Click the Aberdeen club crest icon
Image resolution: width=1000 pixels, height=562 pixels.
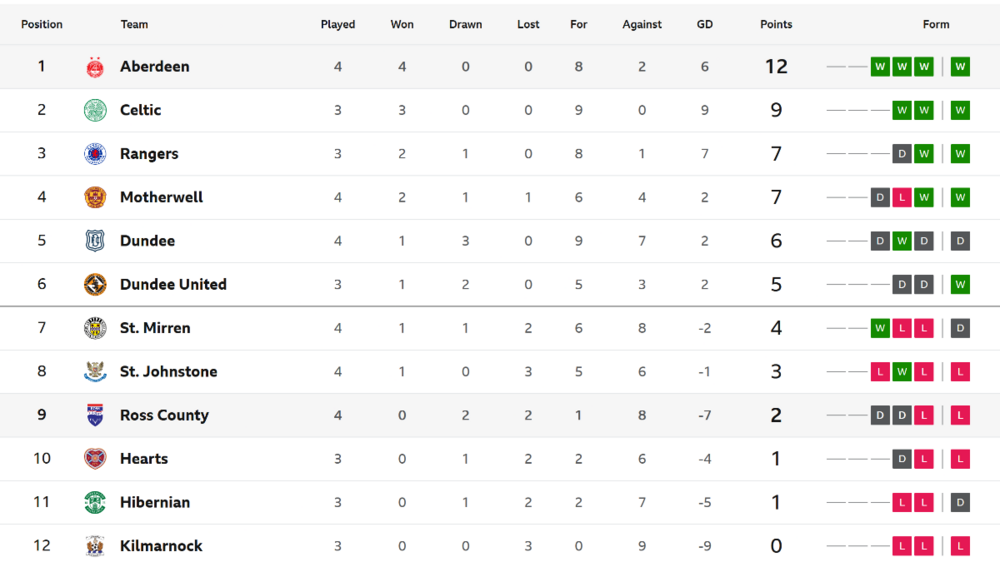(x=95, y=67)
